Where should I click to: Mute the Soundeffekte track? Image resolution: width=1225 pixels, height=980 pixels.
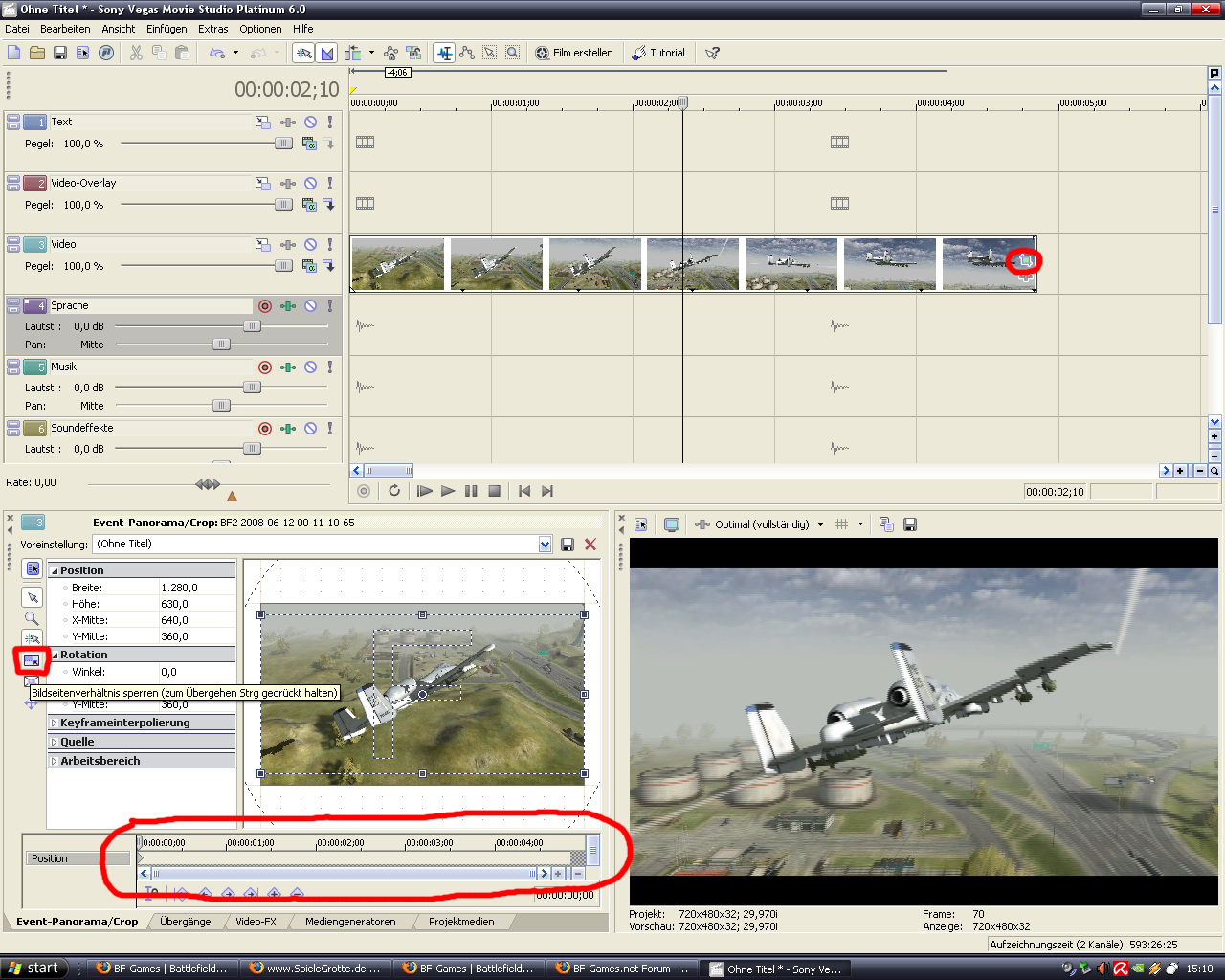310,428
